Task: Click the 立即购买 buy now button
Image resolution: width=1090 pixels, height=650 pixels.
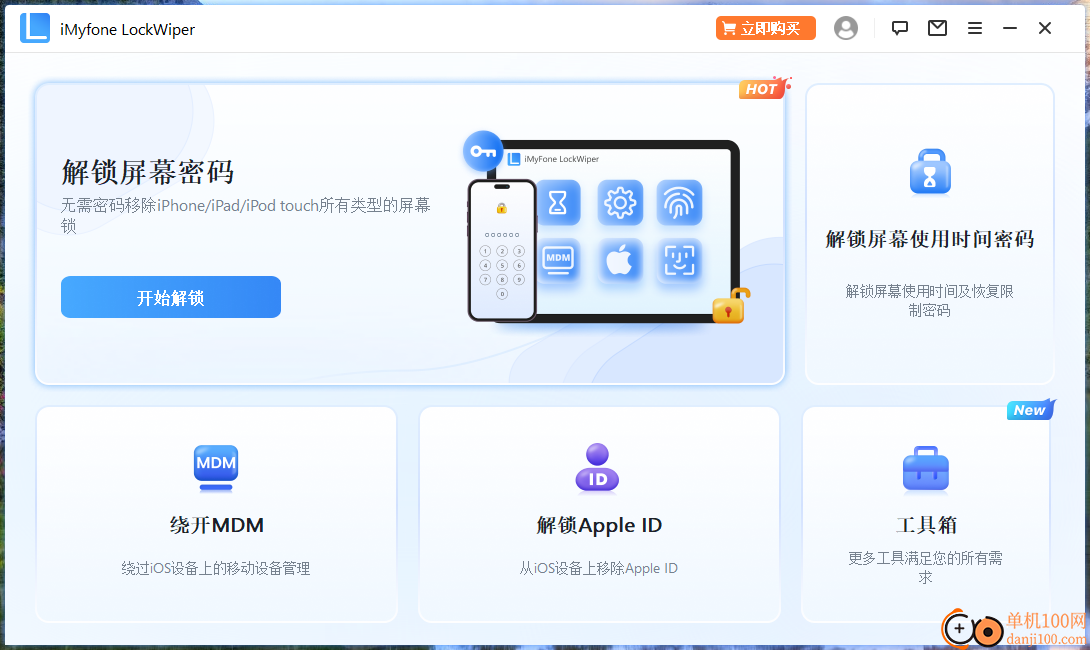Action: pyautogui.click(x=765, y=29)
